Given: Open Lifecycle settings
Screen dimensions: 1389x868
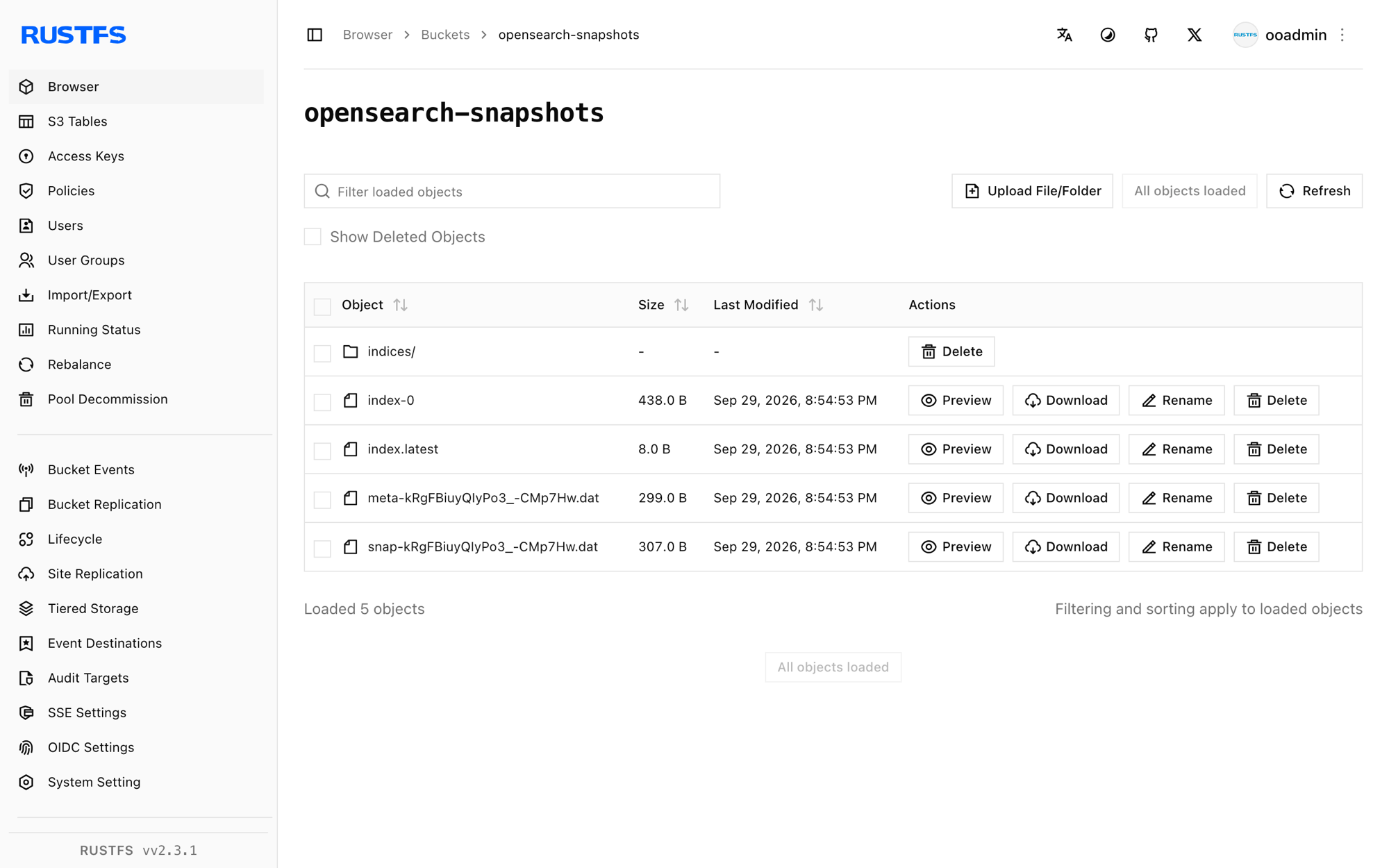Looking at the screenshot, I should tap(136, 539).
